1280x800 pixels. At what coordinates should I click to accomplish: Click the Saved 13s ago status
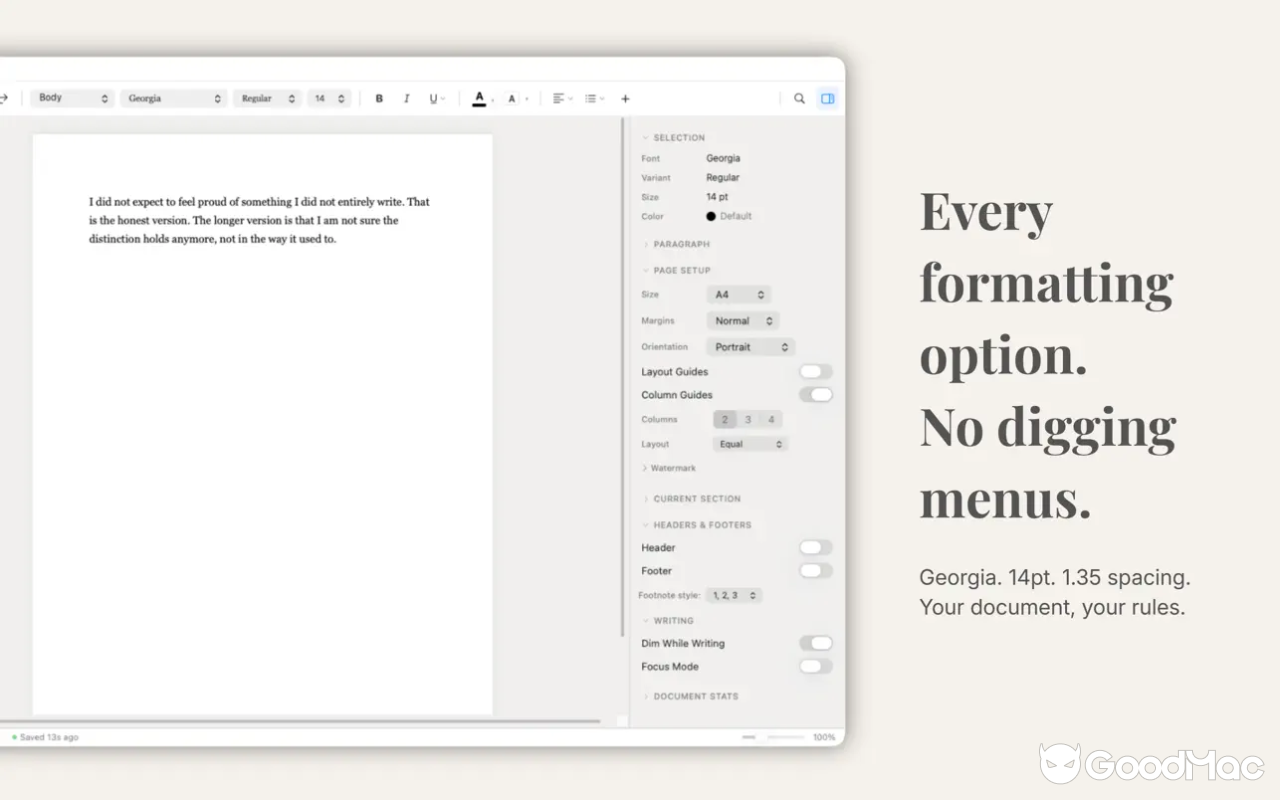coord(45,737)
